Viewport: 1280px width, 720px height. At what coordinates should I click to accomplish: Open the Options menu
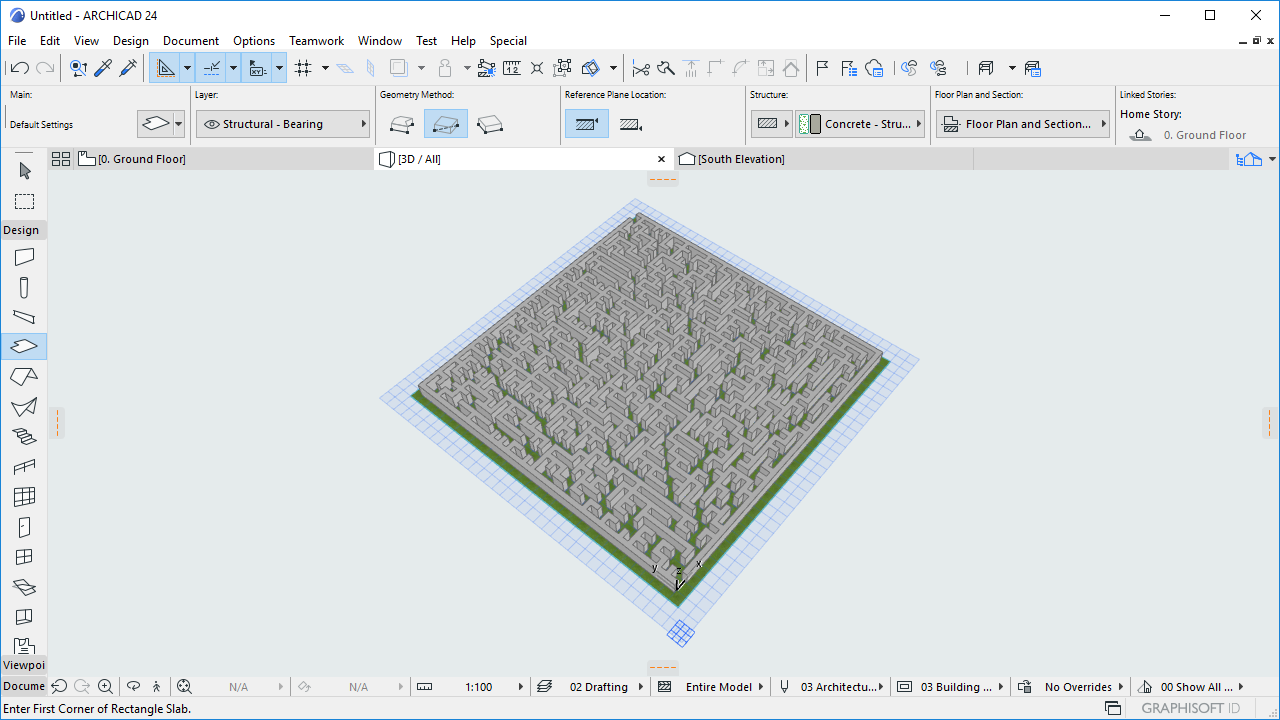coord(253,41)
